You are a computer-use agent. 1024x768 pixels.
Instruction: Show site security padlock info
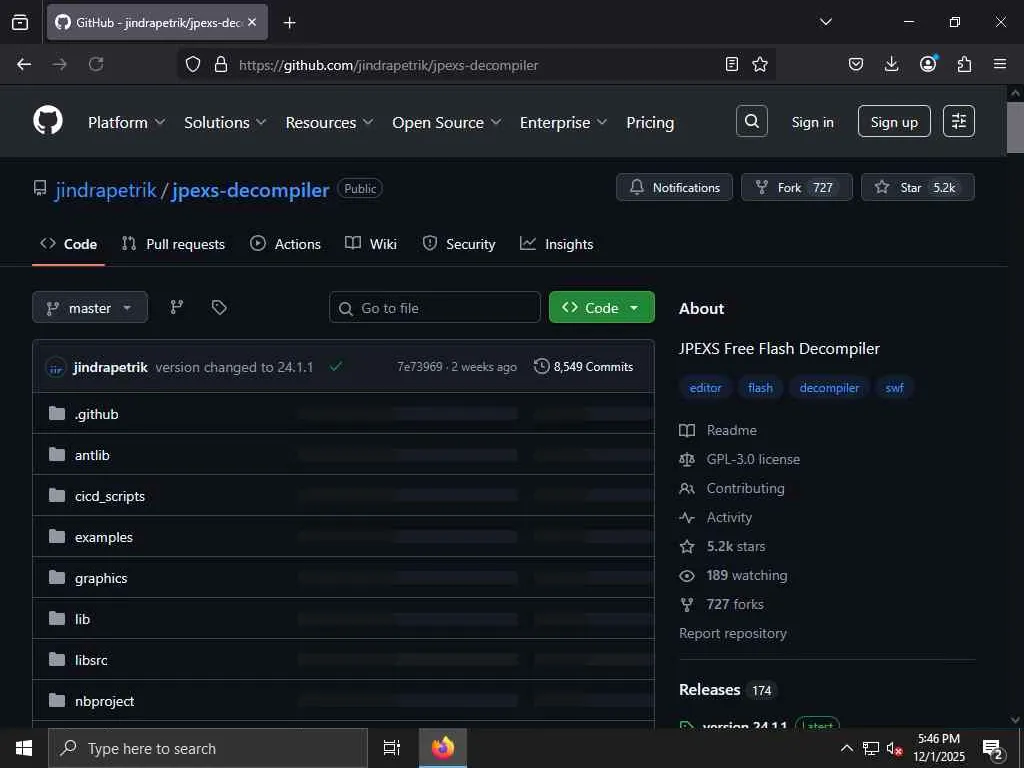pos(221,65)
